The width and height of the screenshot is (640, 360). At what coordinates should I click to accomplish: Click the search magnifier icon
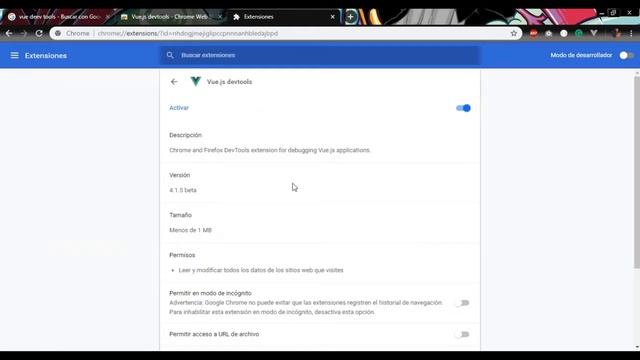(170, 55)
